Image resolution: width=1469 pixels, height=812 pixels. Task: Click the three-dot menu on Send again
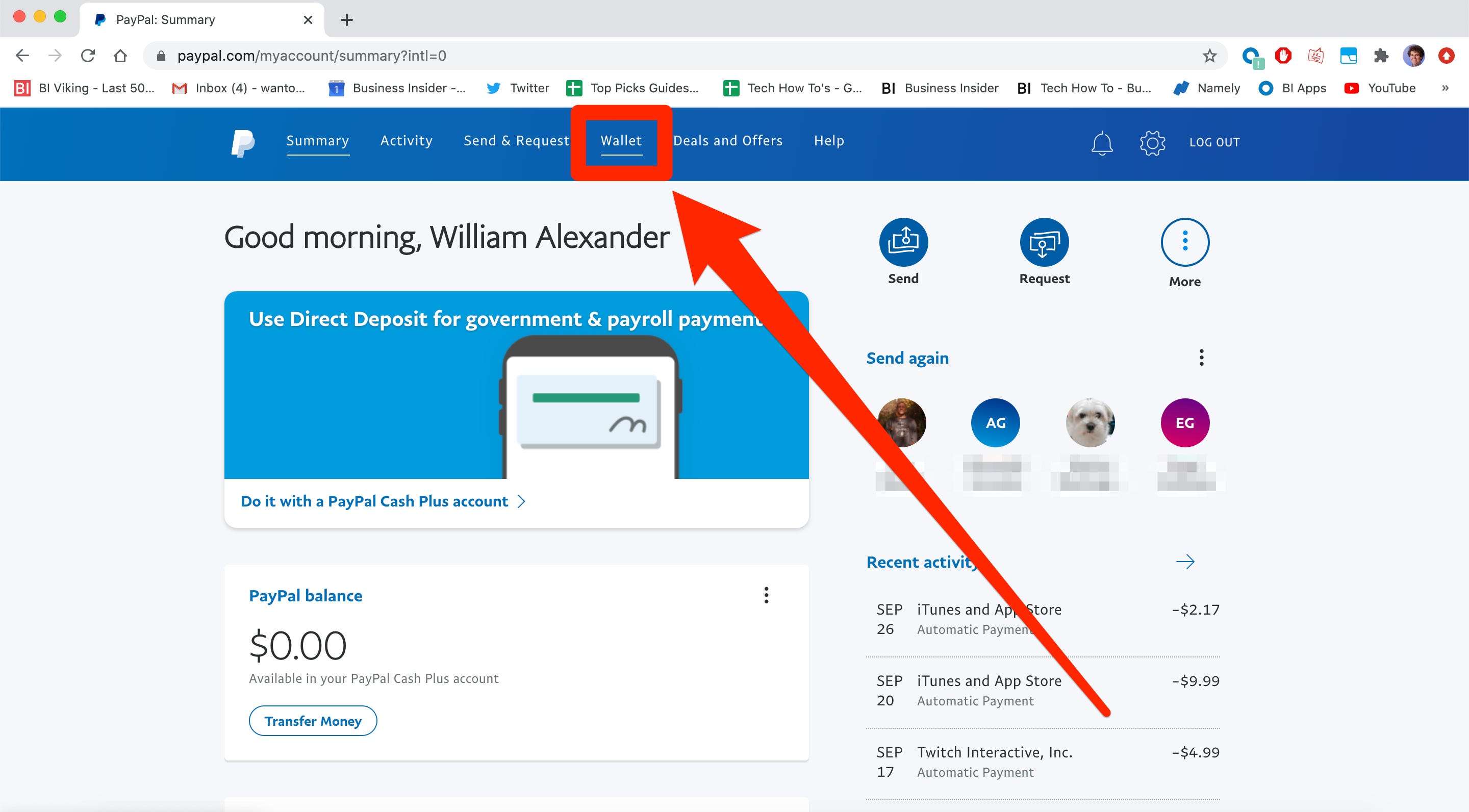pos(1201,357)
